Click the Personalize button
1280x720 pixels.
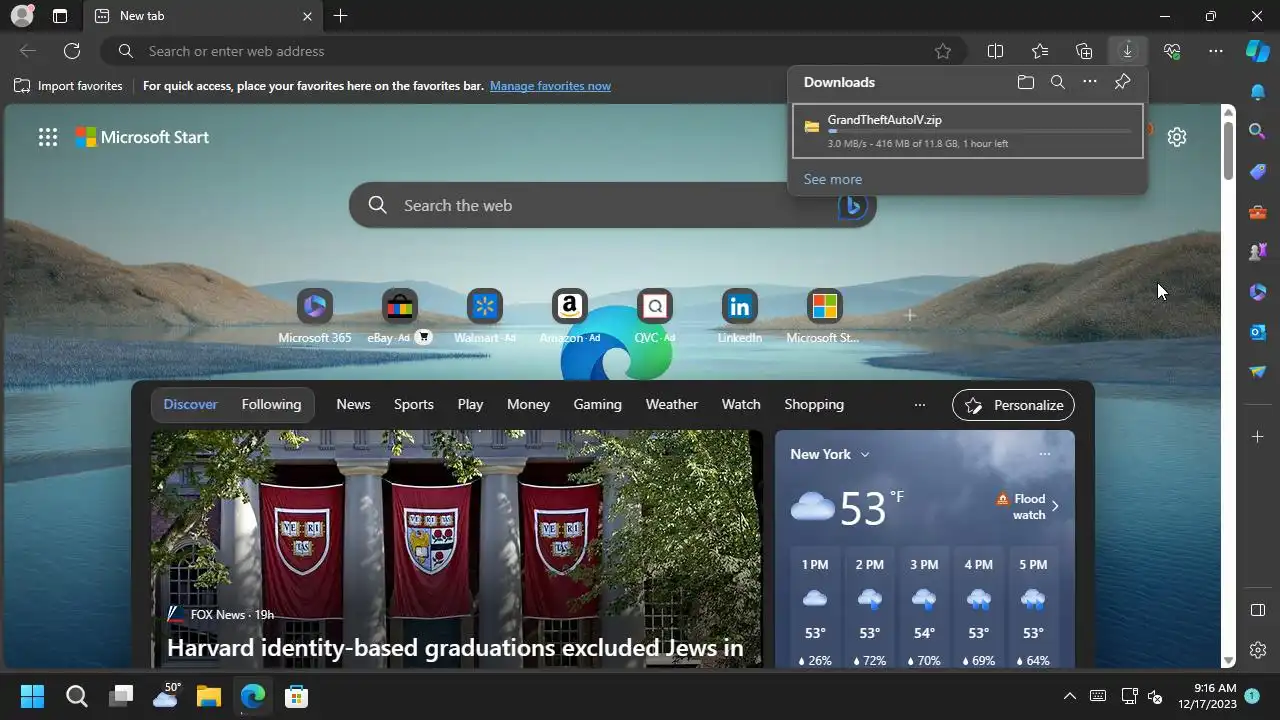click(1014, 405)
